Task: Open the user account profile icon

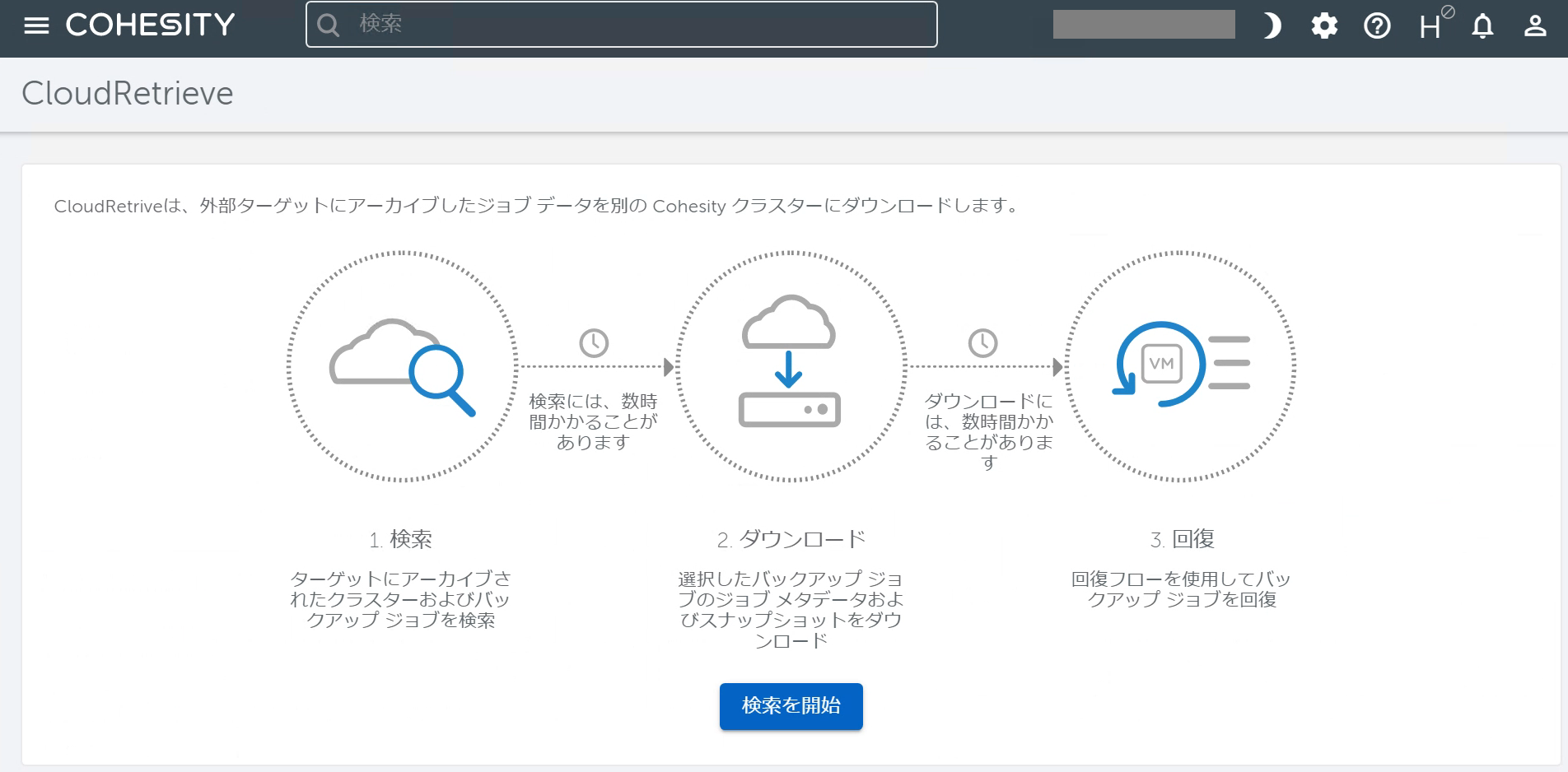Action: tap(1535, 26)
